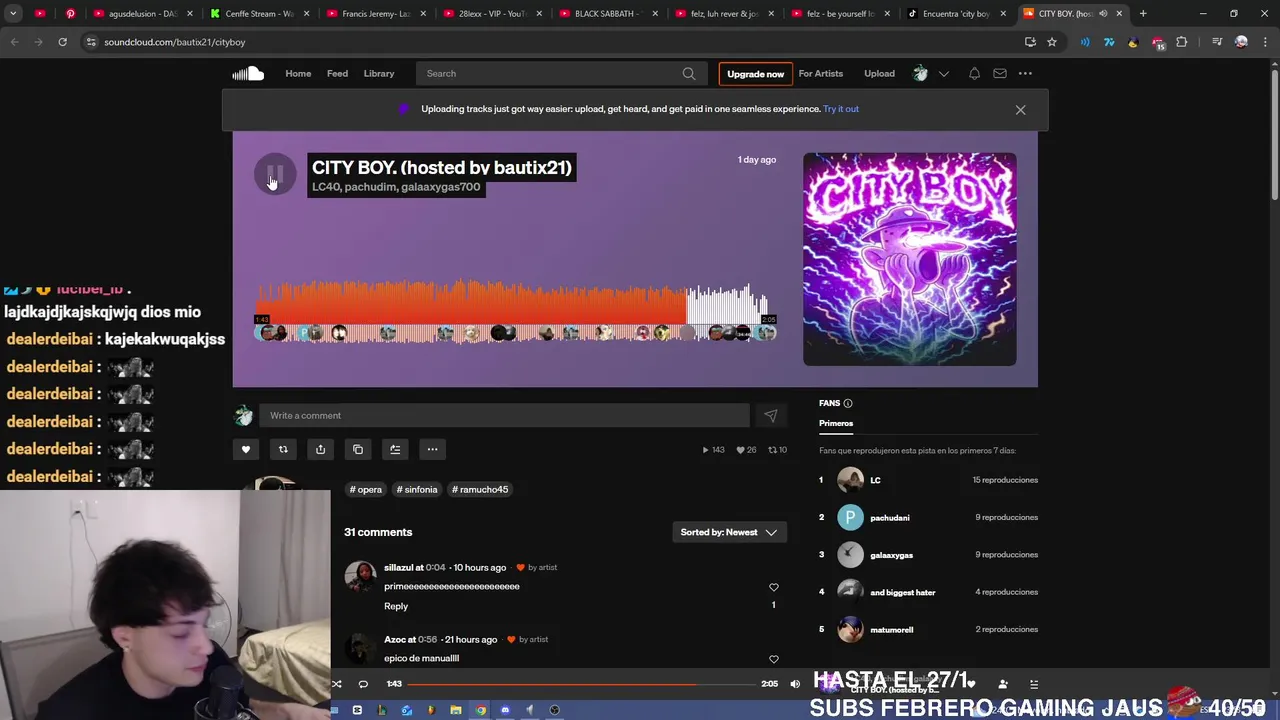The image size is (1280, 720).
Task: Go to Home in the header
Action: pyautogui.click(x=298, y=73)
